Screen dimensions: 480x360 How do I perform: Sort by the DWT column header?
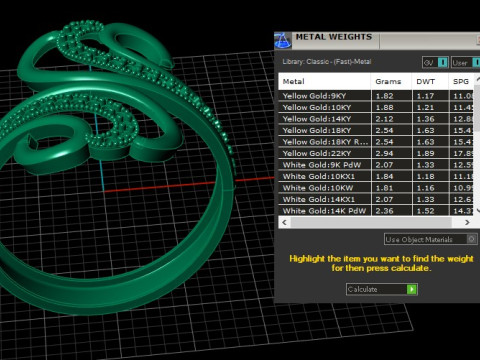point(430,81)
